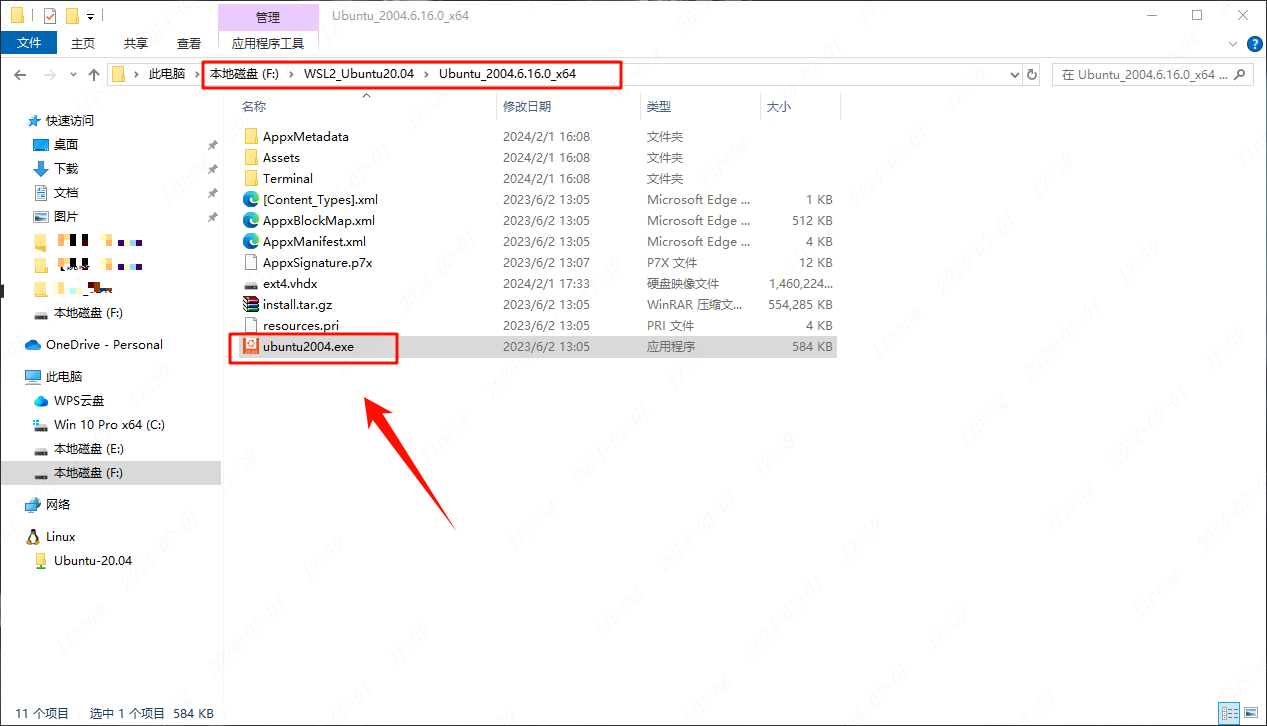Image resolution: width=1267 pixels, height=726 pixels.
Task: Go to WSL2_Ubuntu20.04 breadcrumb folder
Action: tap(359, 74)
